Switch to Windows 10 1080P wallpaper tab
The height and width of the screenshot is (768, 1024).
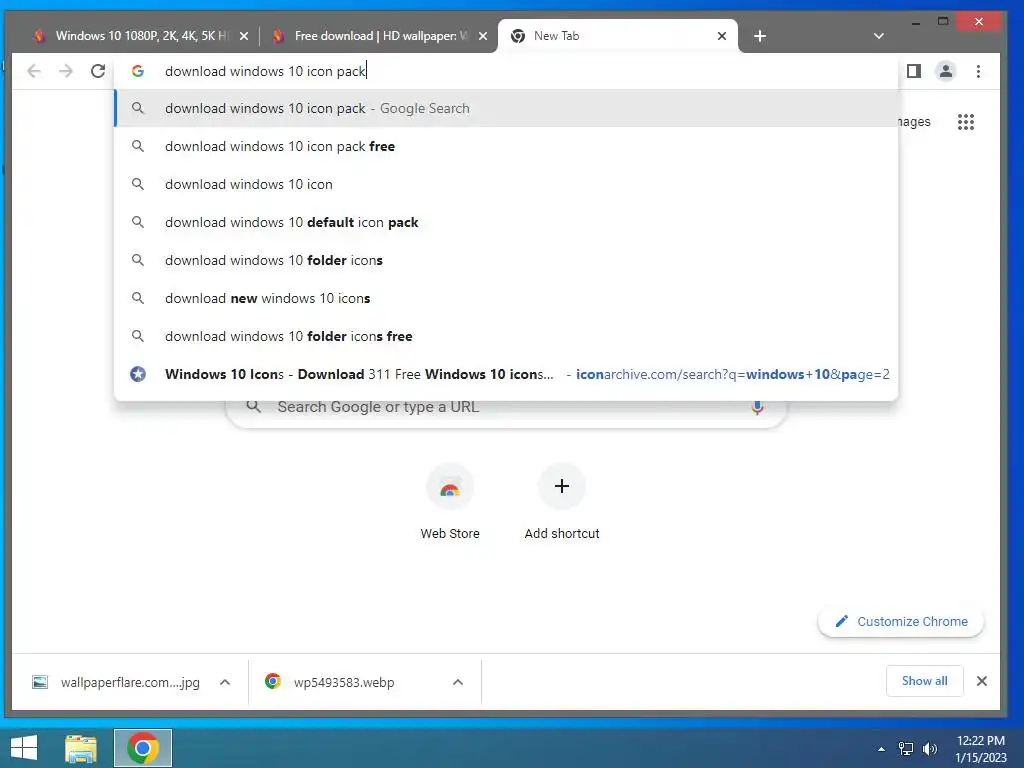click(140, 36)
